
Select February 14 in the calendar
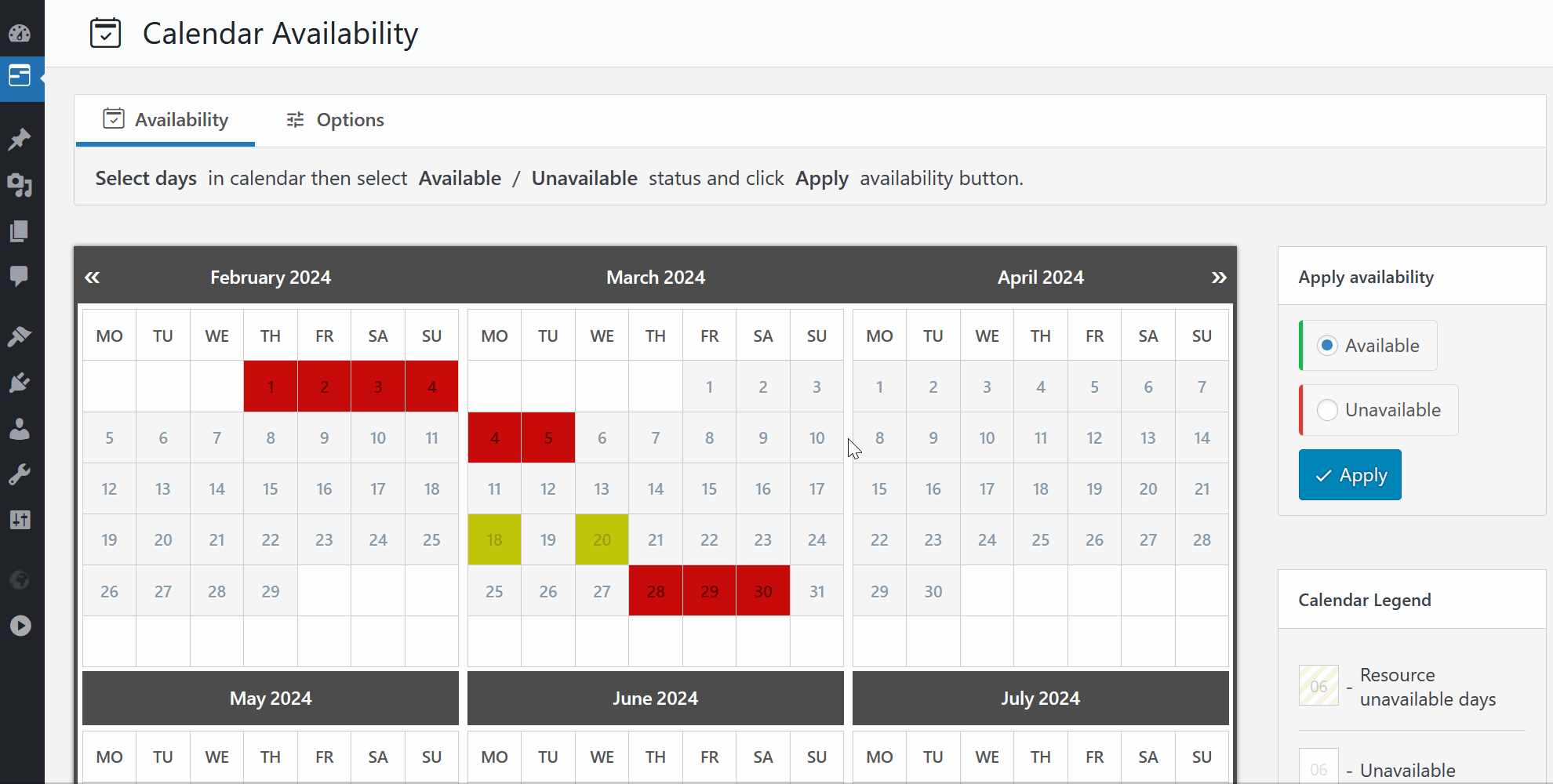[x=216, y=488]
